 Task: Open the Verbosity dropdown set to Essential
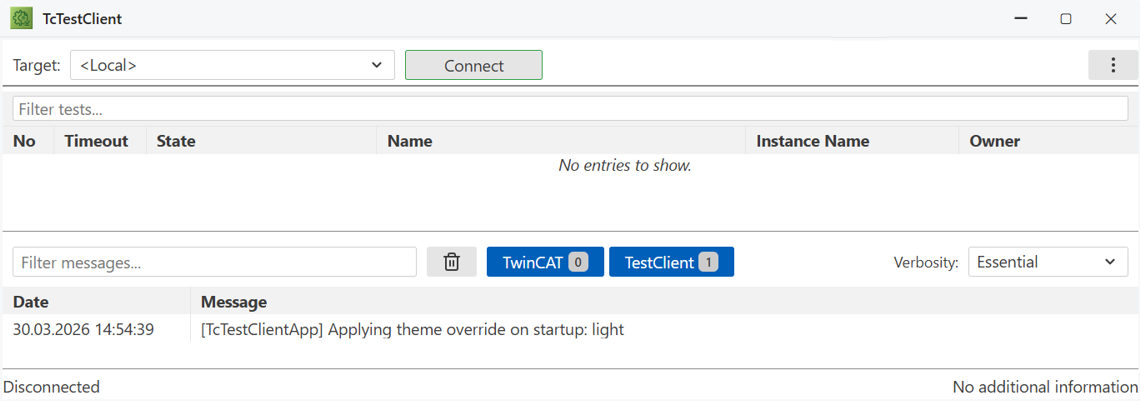tap(1048, 262)
